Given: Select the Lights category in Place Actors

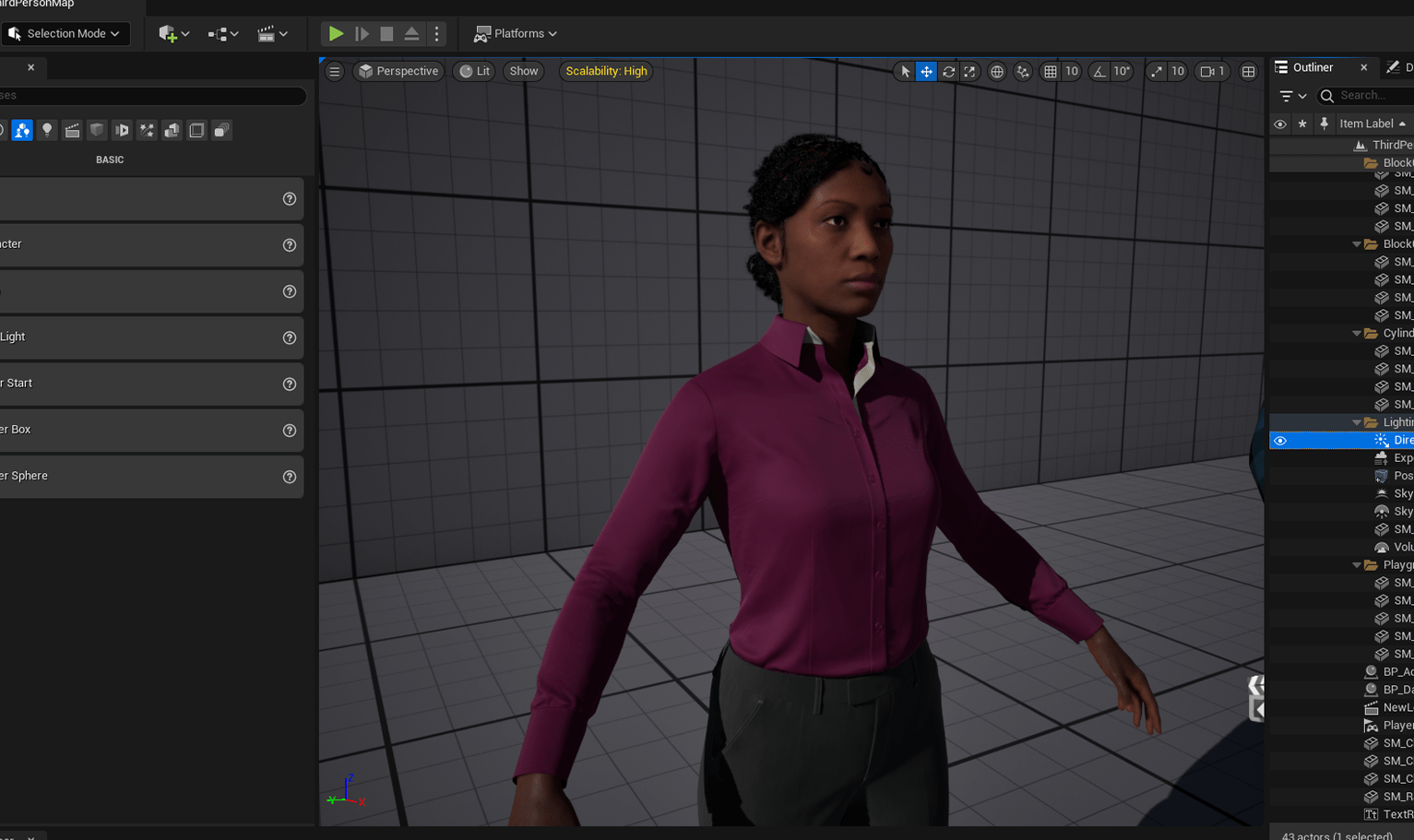Looking at the screenshot, I should [x=47, y=130].
